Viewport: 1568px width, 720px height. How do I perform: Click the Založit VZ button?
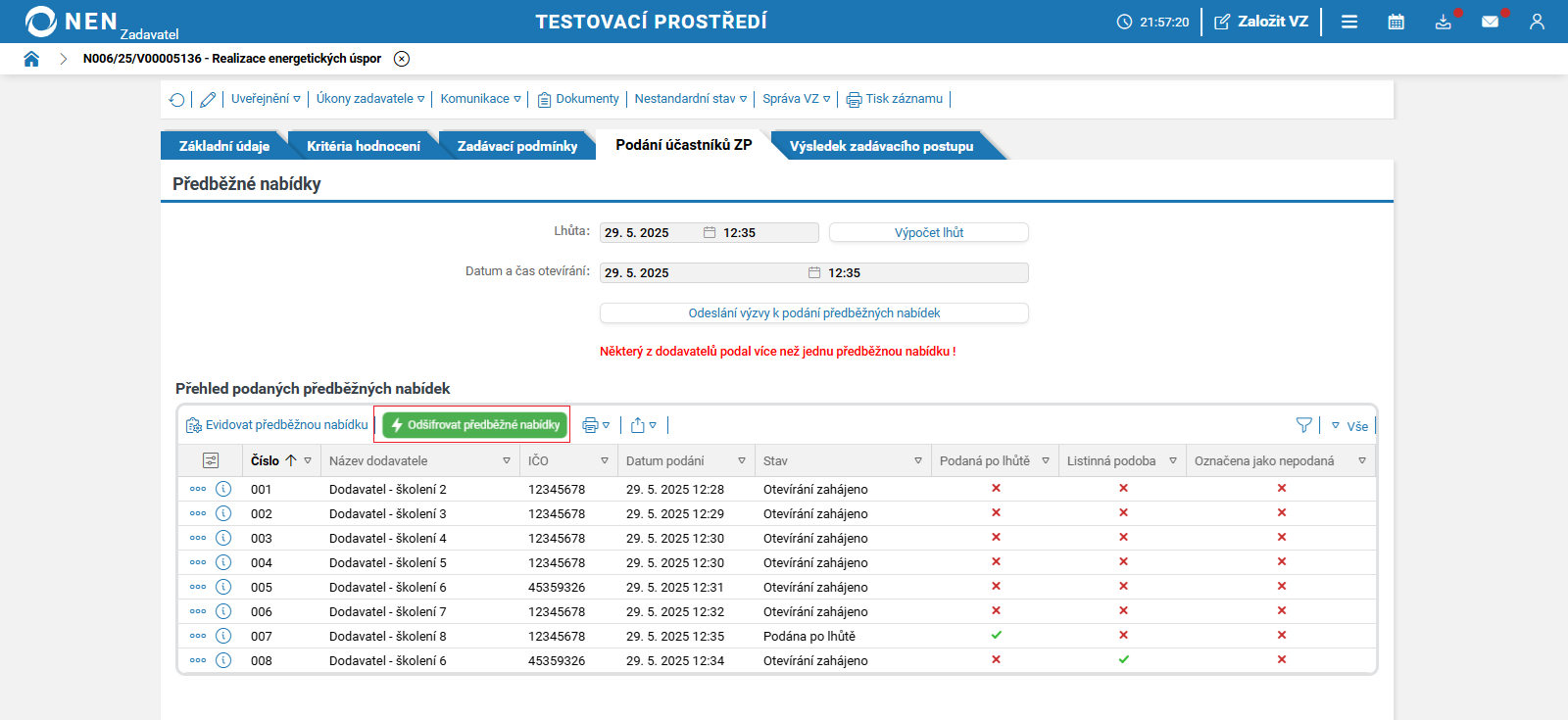[x=1261, y=22]
